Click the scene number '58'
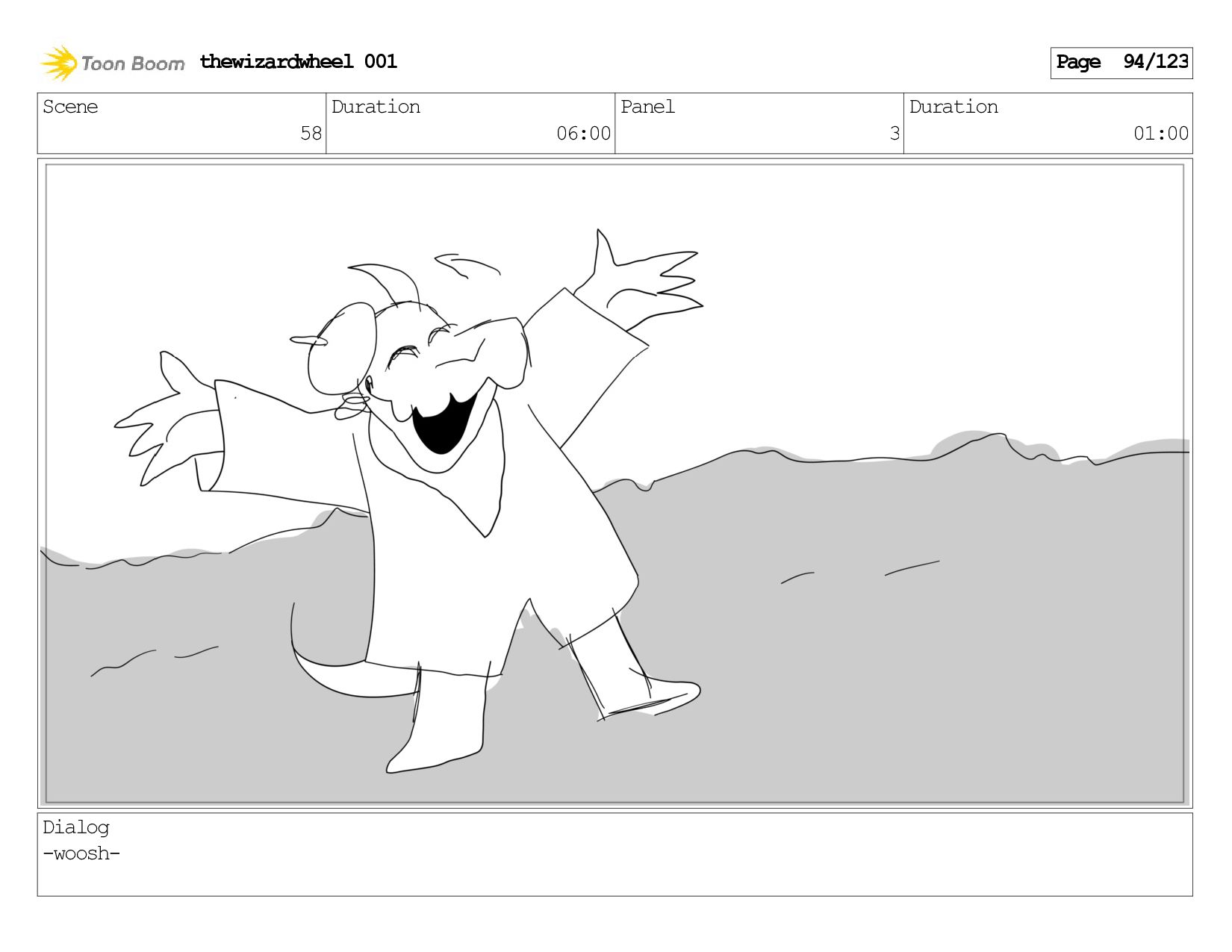 (x=311, y=134)
